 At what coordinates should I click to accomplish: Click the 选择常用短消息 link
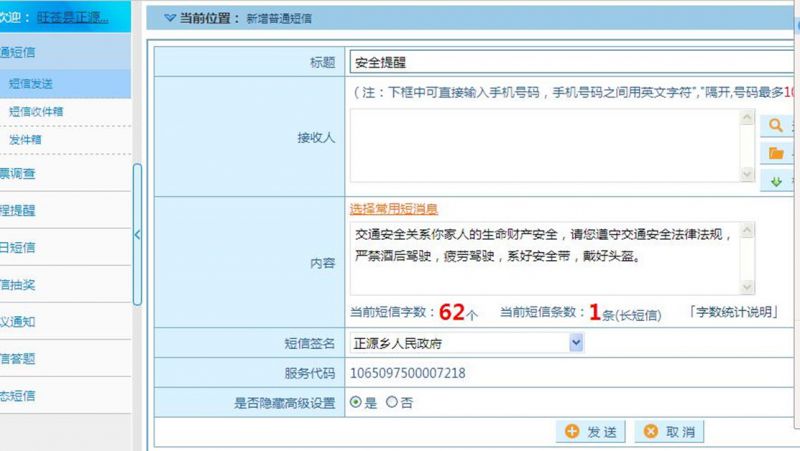click(393, 209)
